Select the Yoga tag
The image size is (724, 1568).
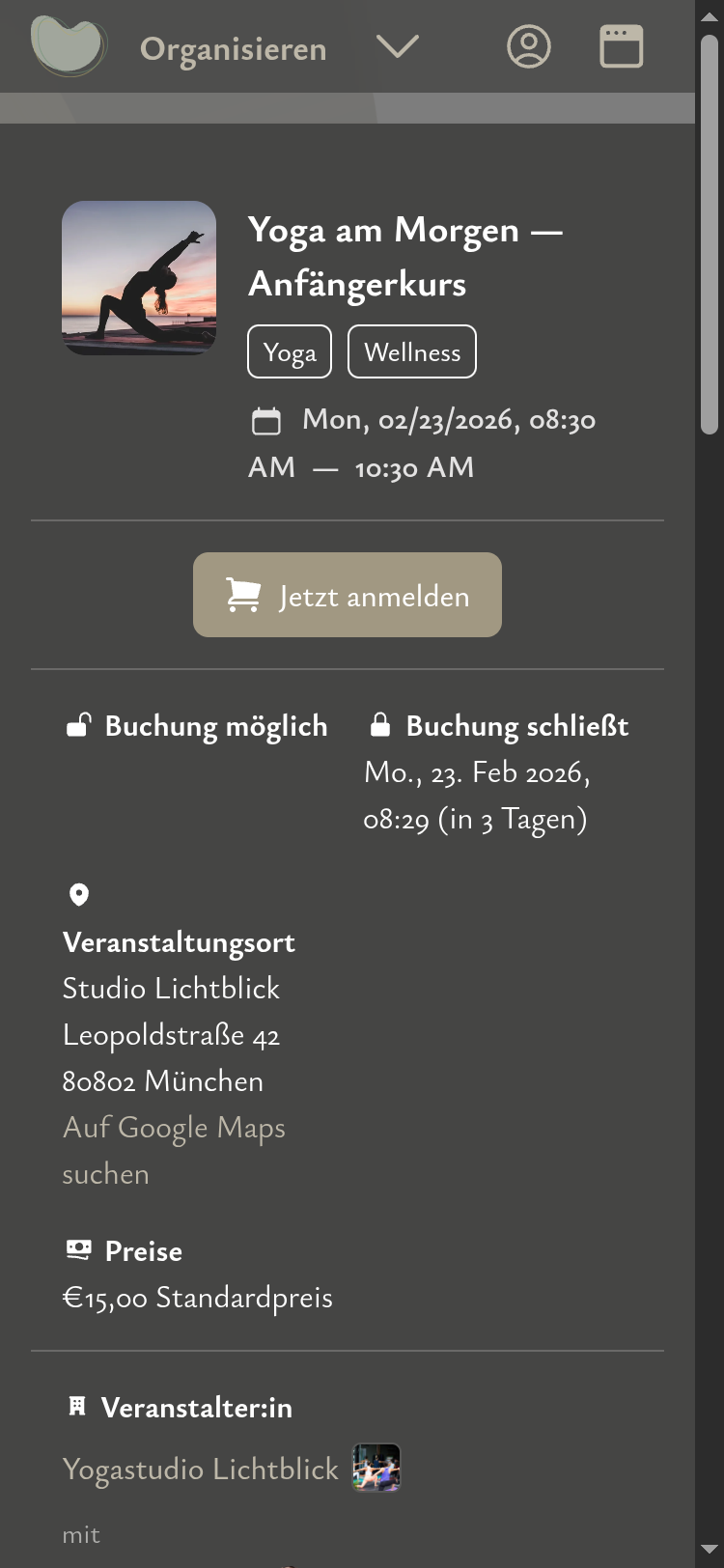tap(290, 351)
